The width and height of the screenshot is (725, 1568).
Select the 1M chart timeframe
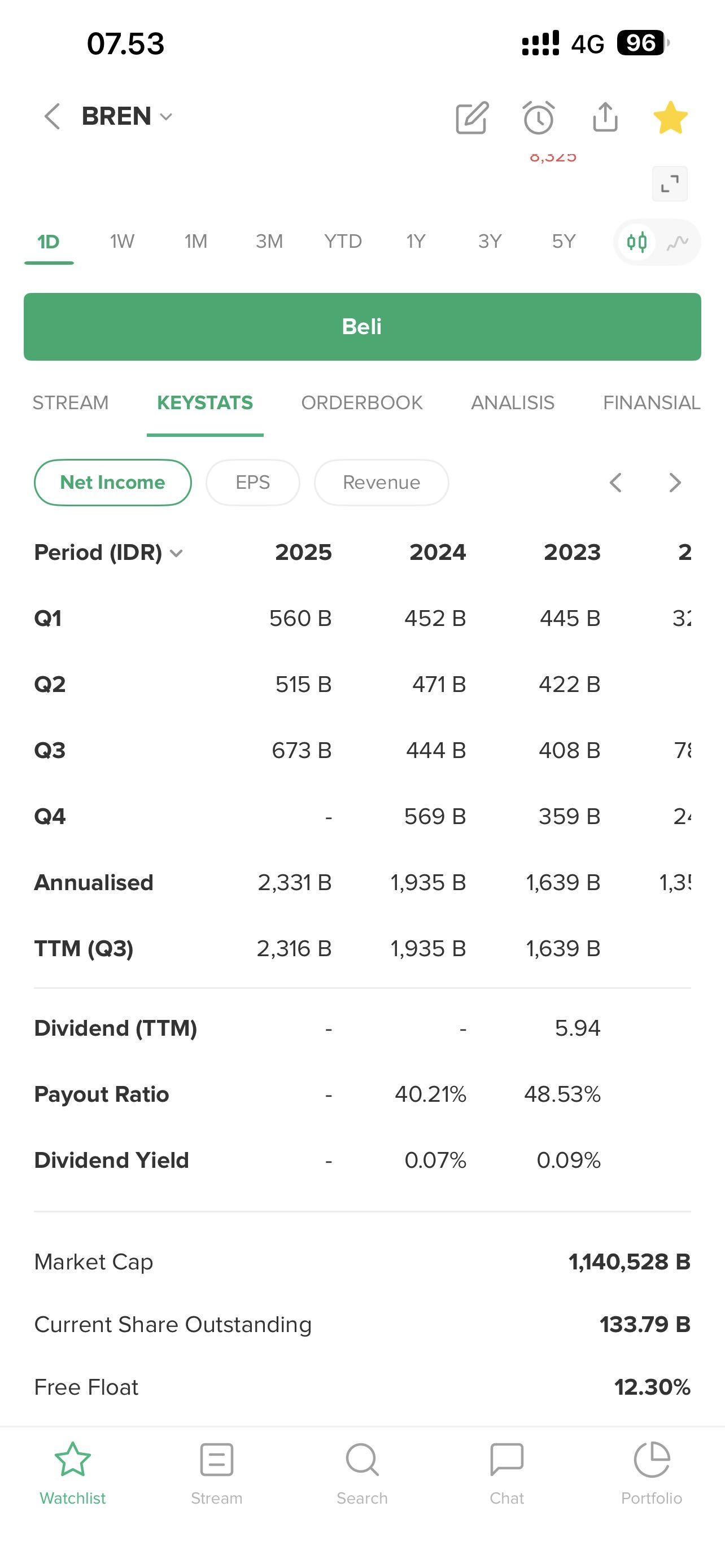pyautogui.click(x=196, y=242)
